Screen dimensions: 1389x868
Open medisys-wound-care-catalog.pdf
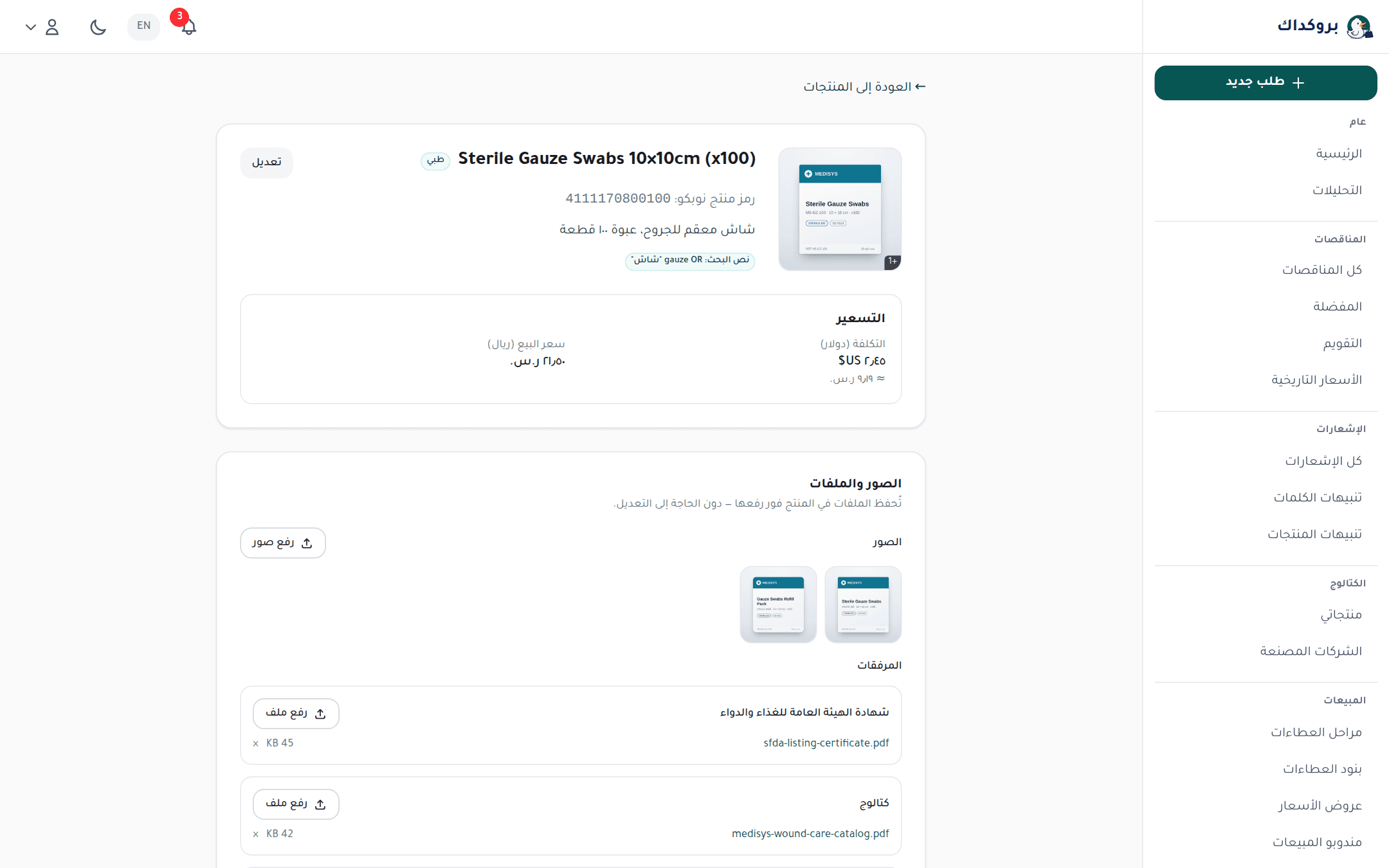[x=810, y=834]
